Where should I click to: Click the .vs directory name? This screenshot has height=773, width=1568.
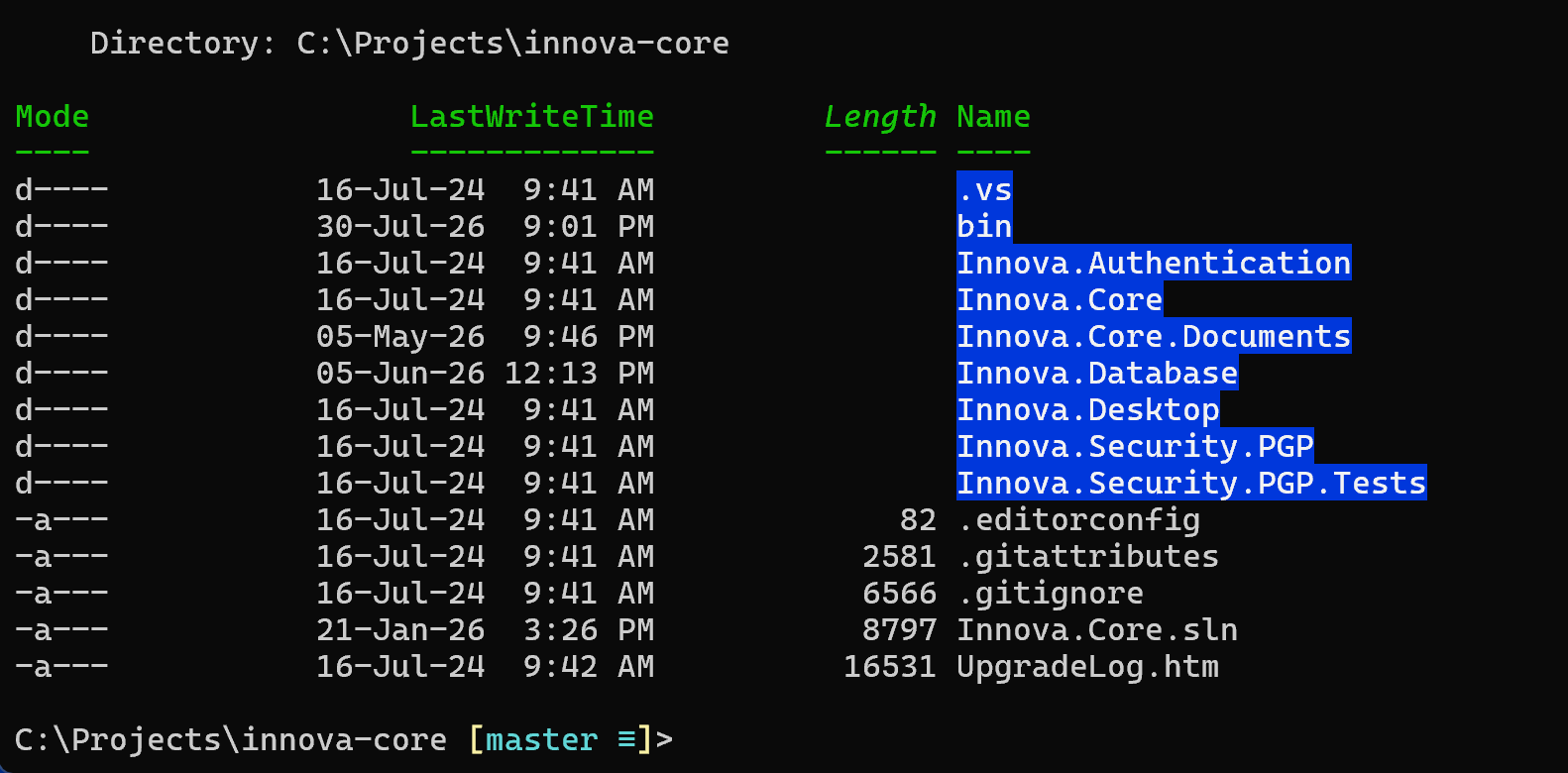984,189
